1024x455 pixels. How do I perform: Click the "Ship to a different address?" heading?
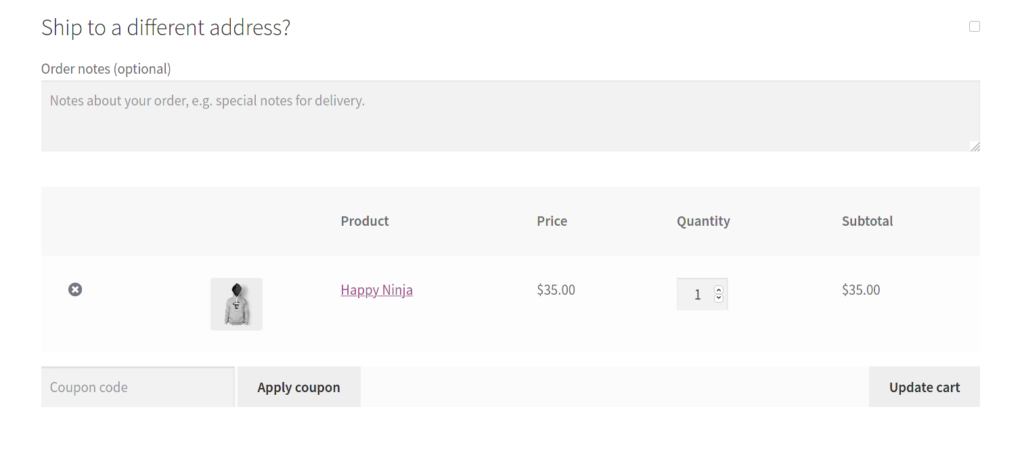[x=165, y=28]
